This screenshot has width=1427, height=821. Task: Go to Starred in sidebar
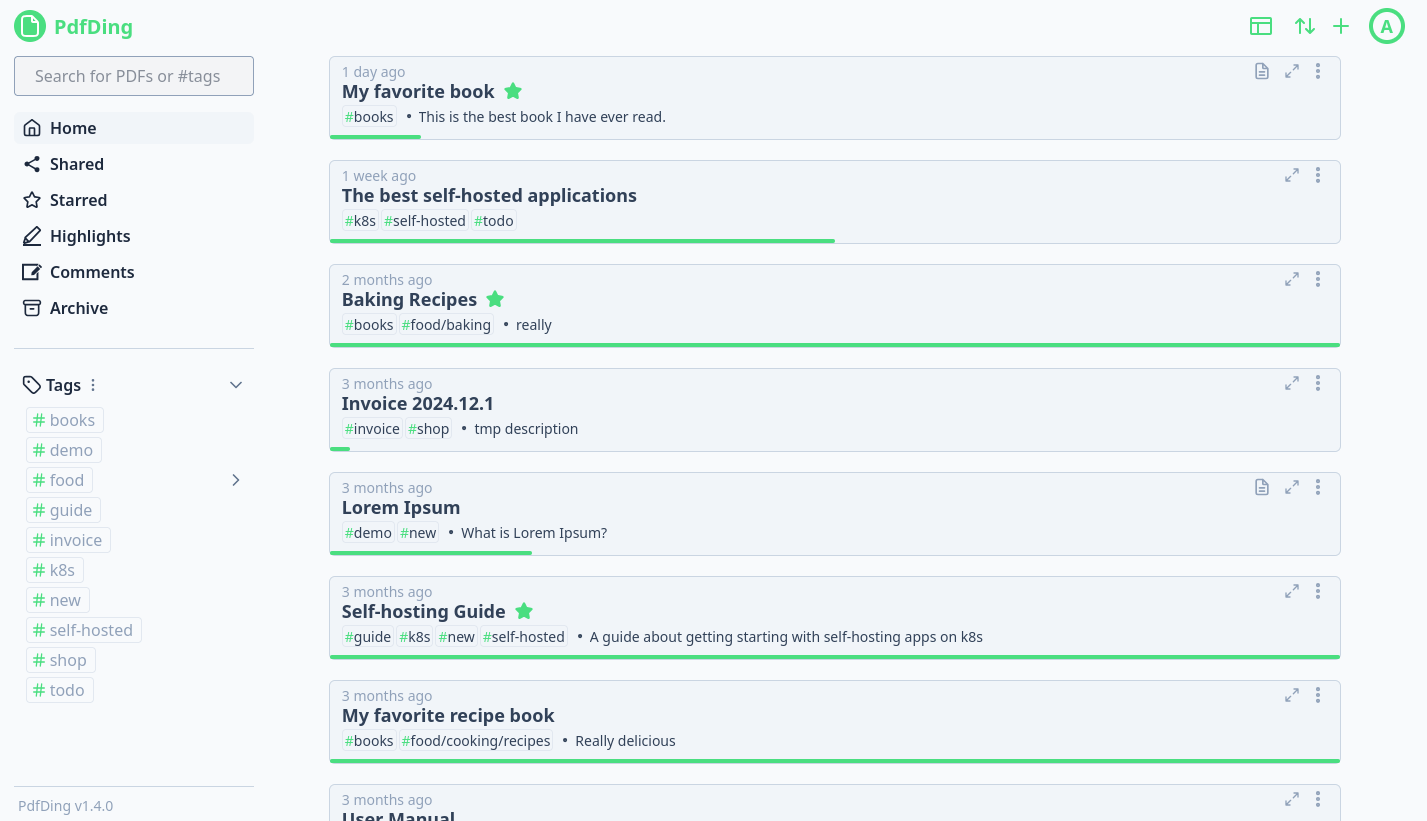tap(78, 200)
